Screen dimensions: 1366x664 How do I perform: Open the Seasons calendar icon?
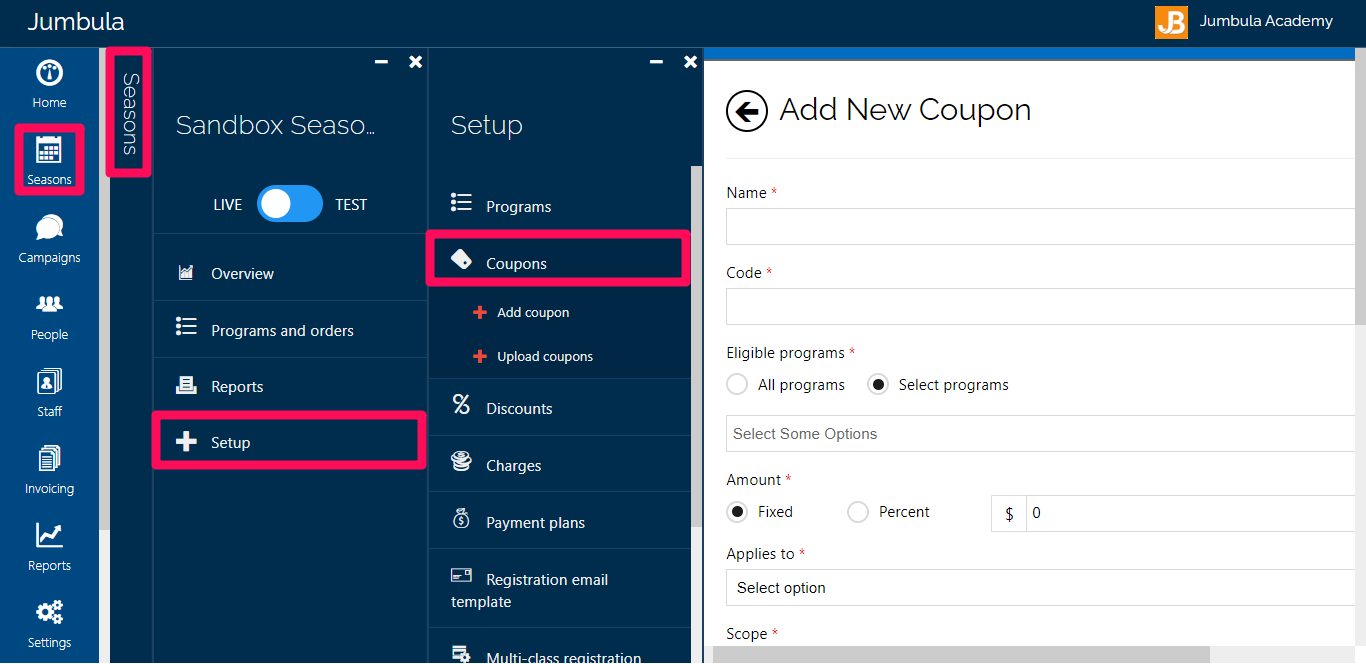(x=49, y=150)
